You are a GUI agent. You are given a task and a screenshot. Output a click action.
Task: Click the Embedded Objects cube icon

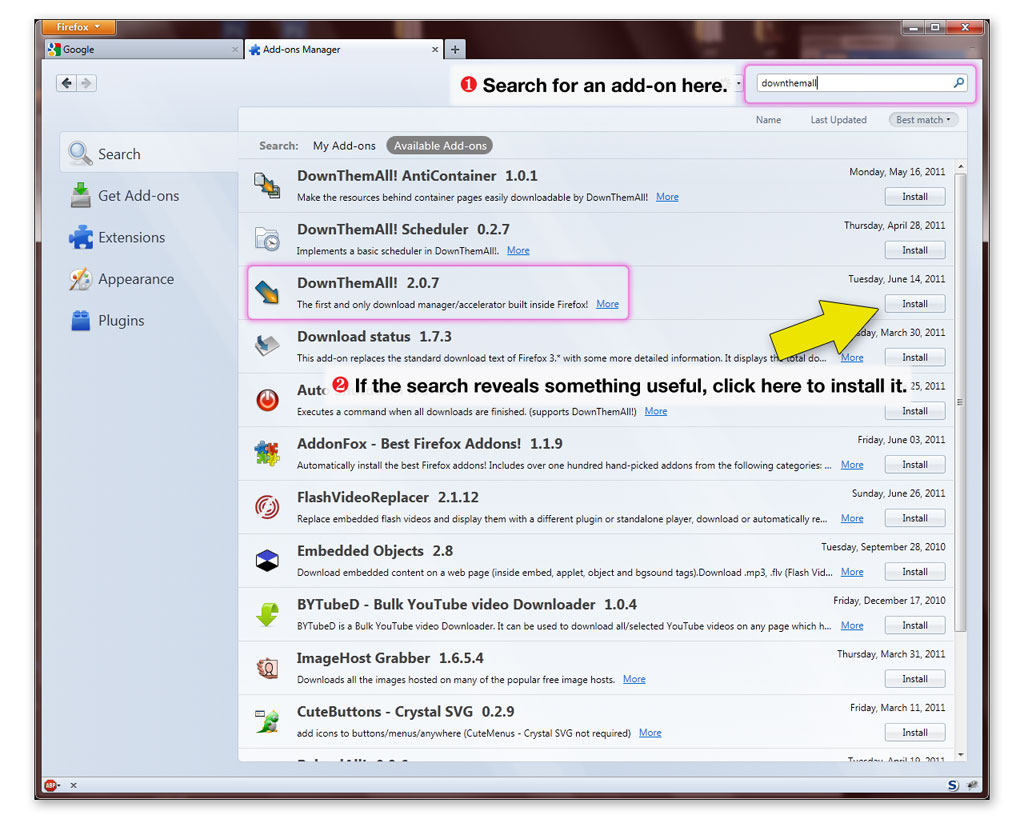[x=267, y=560]
